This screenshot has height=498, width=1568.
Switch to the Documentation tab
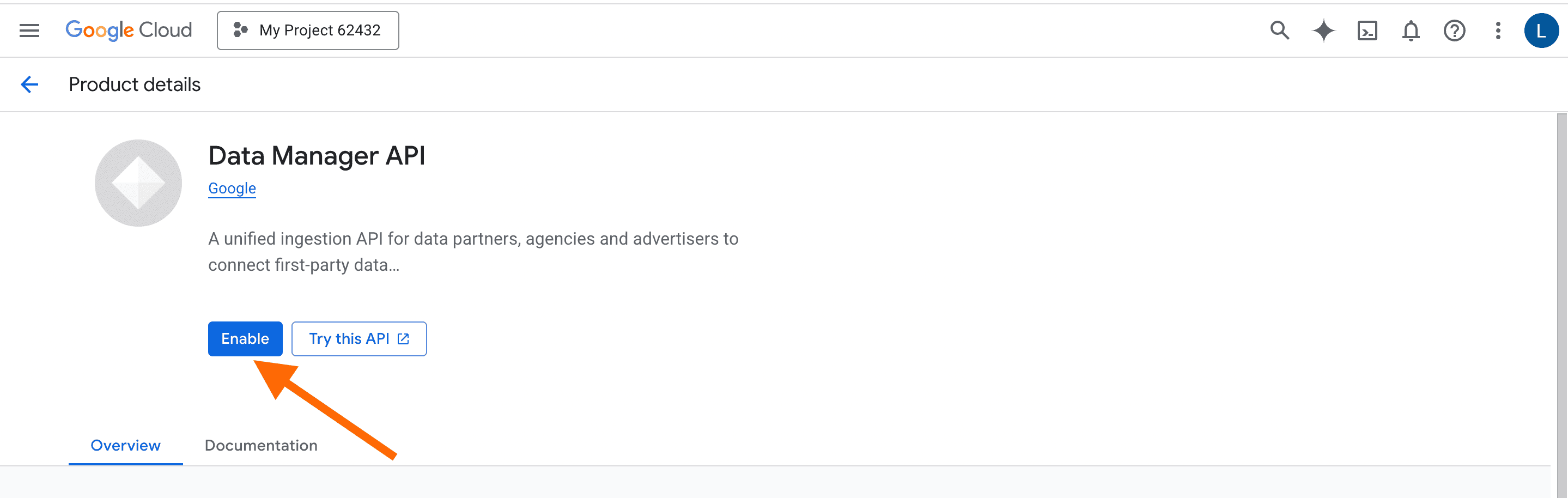click(x=260, y=445)
